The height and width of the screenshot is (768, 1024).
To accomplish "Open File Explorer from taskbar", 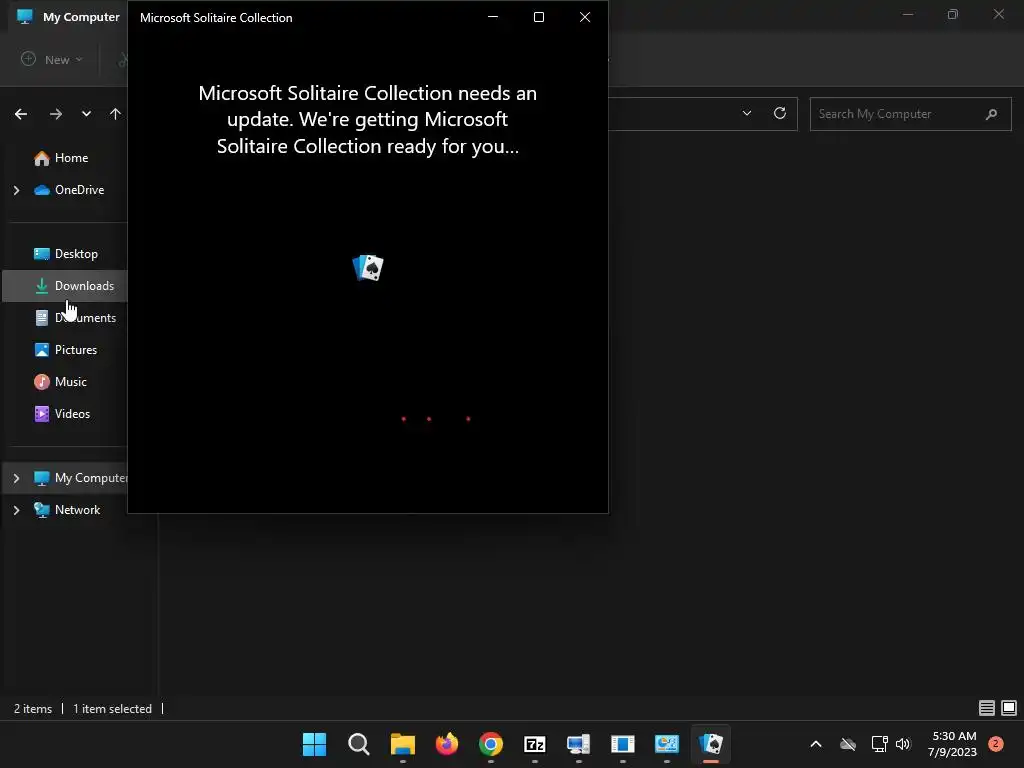I will pyautogui.click(x=403, y=744).
